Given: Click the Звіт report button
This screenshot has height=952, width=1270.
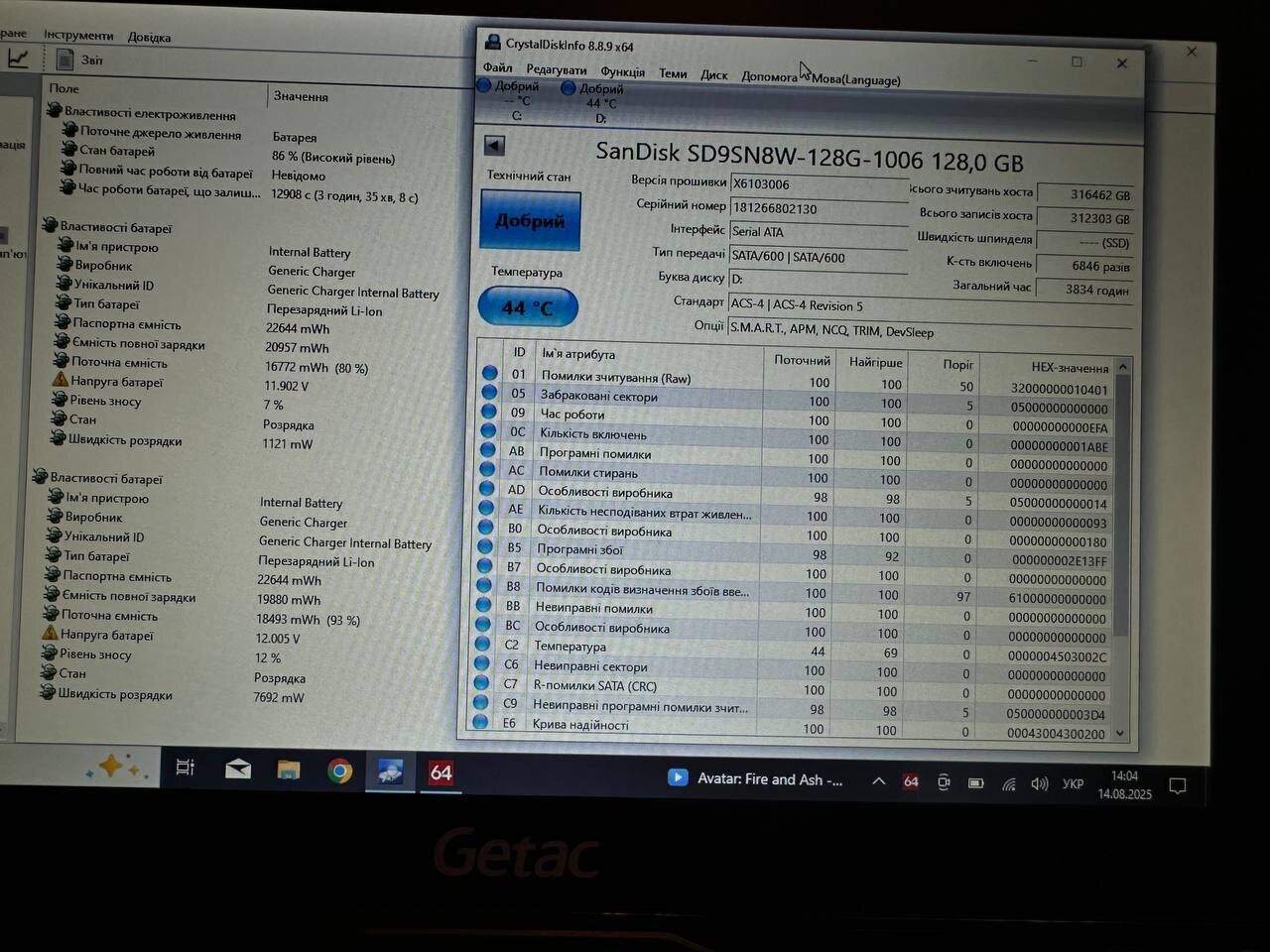Looking at the screenshot, I should click(81, 60).
